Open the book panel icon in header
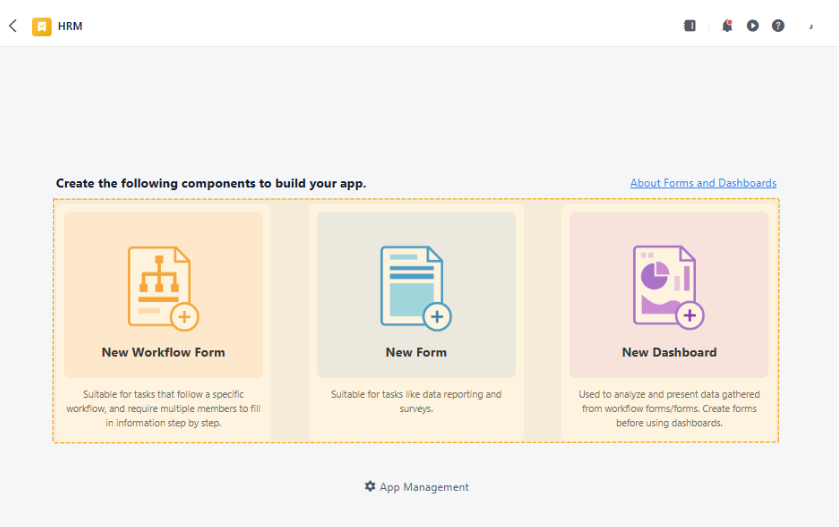This screenshot has height=527, width=839. click(x=690, y=26)
